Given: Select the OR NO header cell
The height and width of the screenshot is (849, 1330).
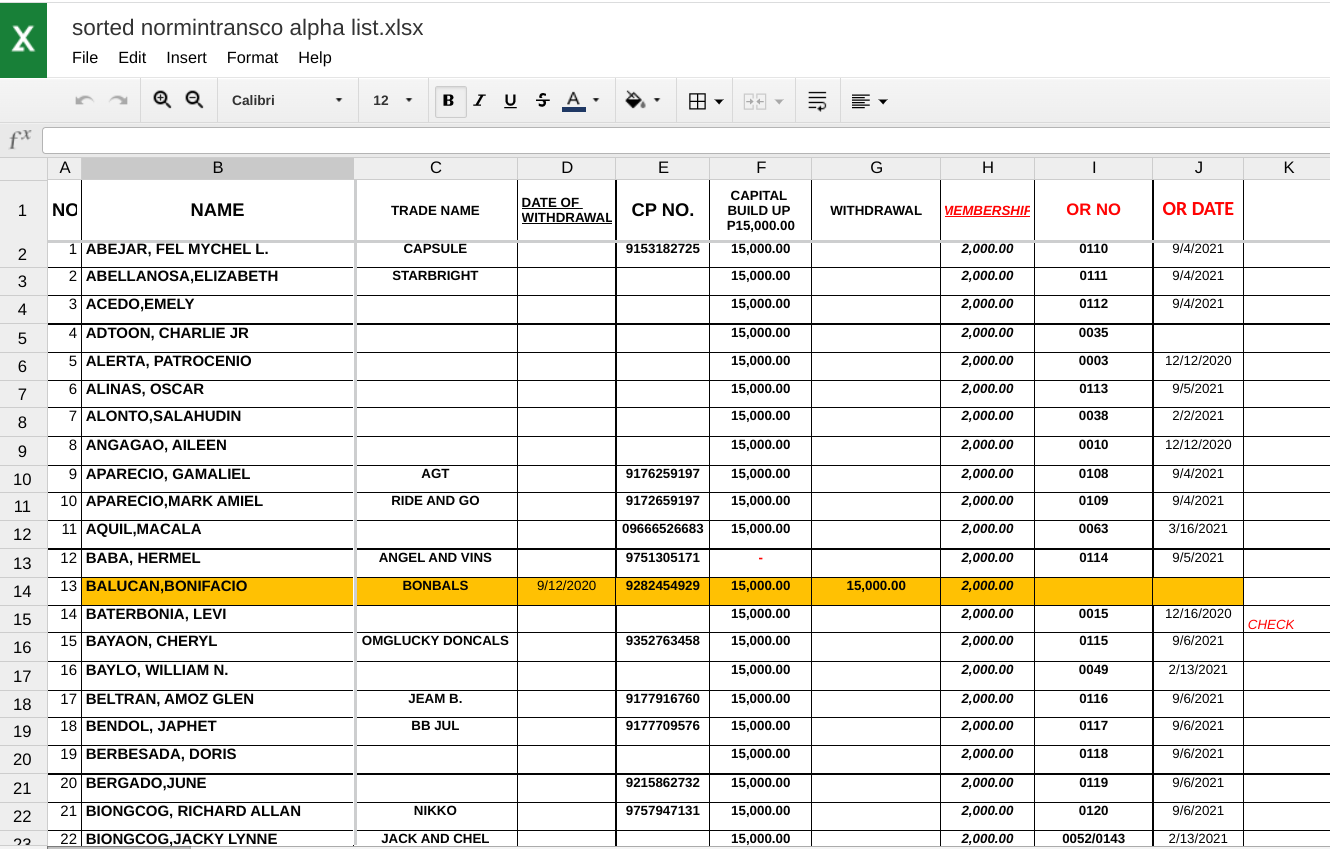Looking at the screenshot, I should (x=1094, y=210).
